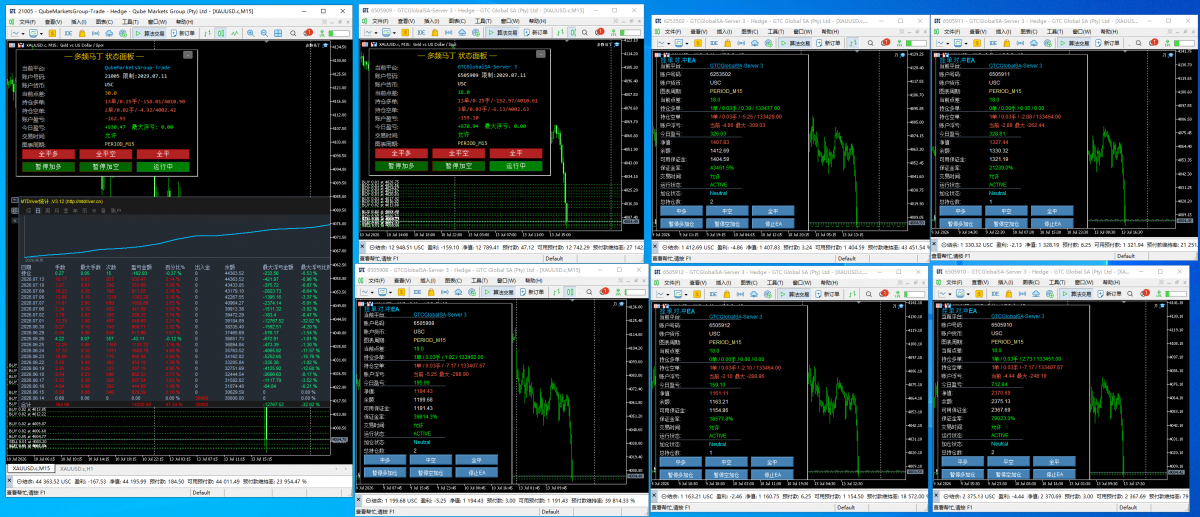Toggle 算法交易 algo trading in 21005 window

tap(150, 33)
